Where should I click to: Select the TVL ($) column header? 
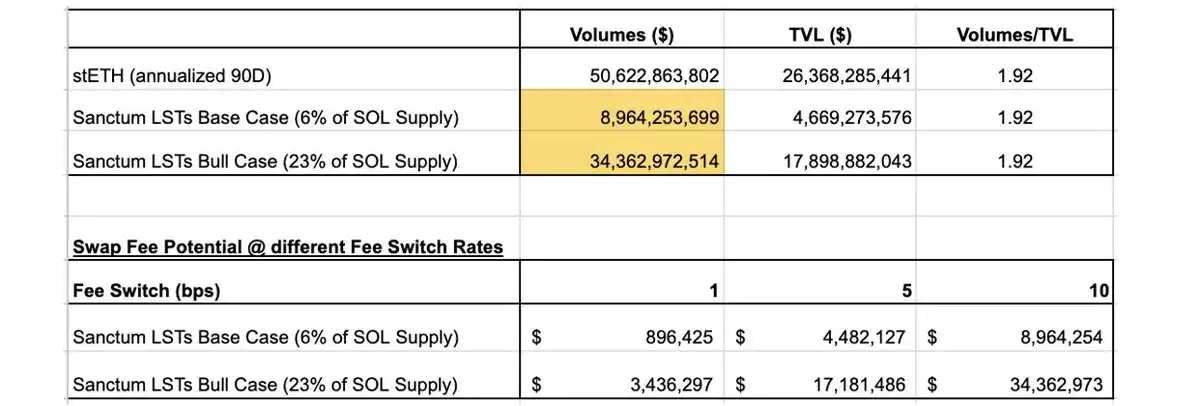819,34
